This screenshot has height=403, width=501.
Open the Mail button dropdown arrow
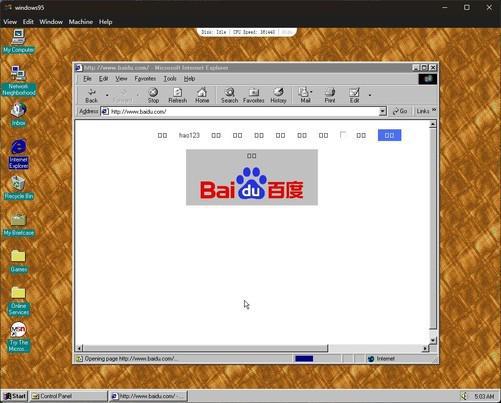coord(311,92)
